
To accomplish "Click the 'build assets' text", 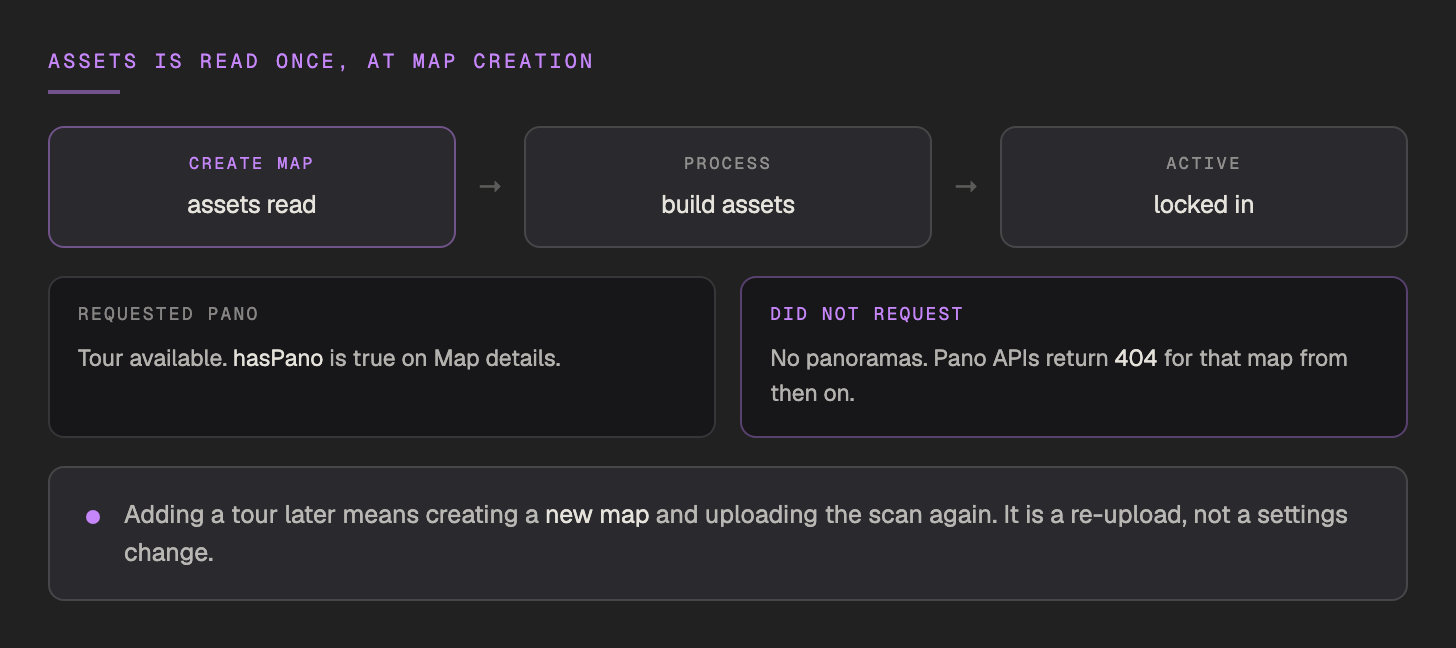I will click(x=728, y=205).
